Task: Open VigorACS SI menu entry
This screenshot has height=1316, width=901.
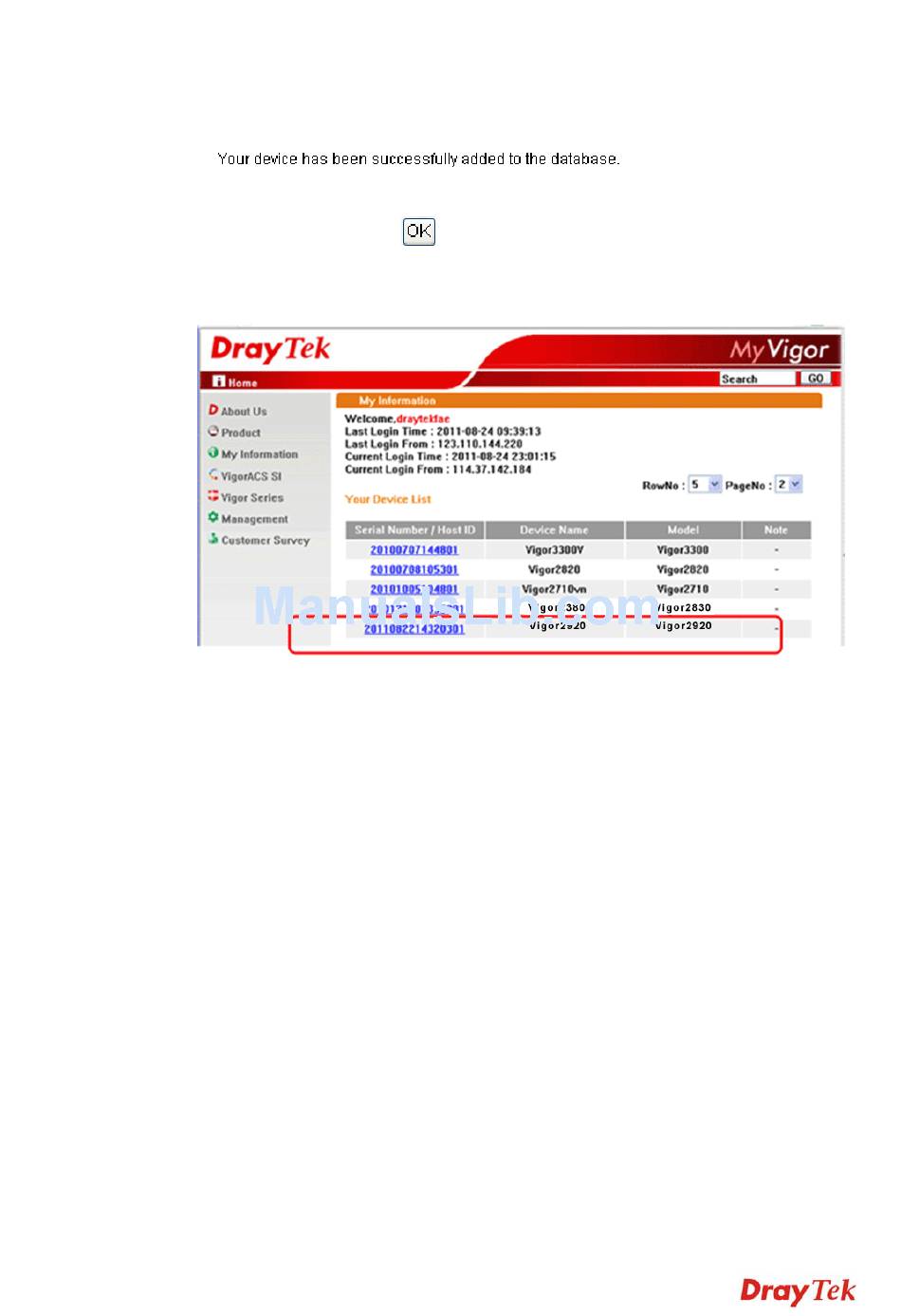Action: pyautogui.click(x=250, y=476)
